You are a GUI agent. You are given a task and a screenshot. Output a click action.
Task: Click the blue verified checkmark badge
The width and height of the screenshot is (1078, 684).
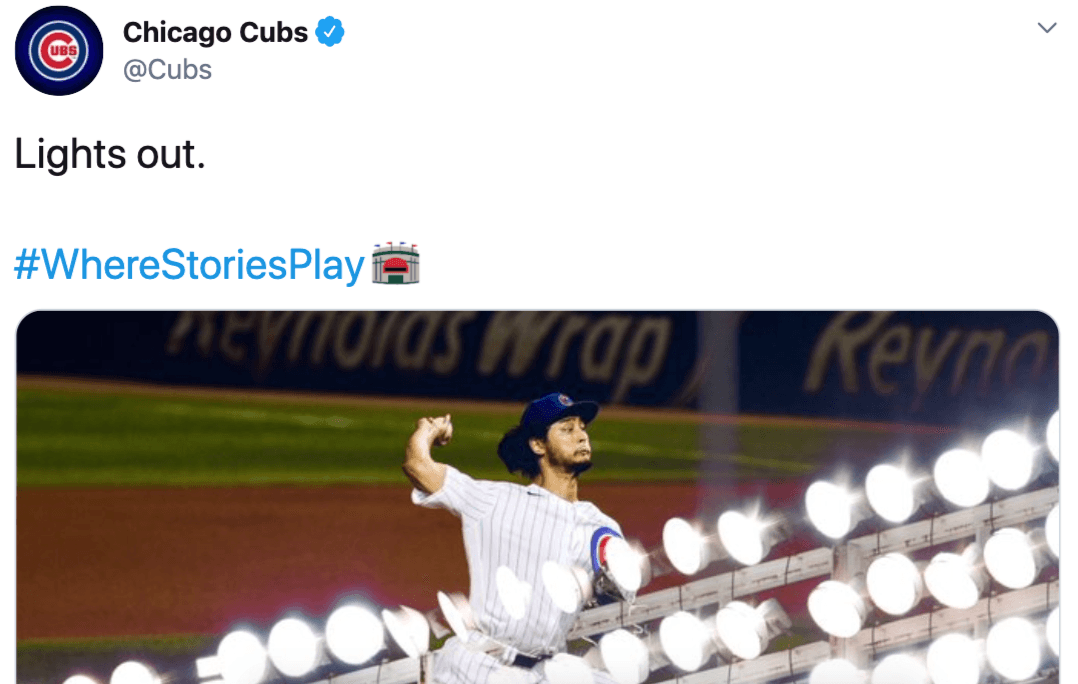click(330, 33)
